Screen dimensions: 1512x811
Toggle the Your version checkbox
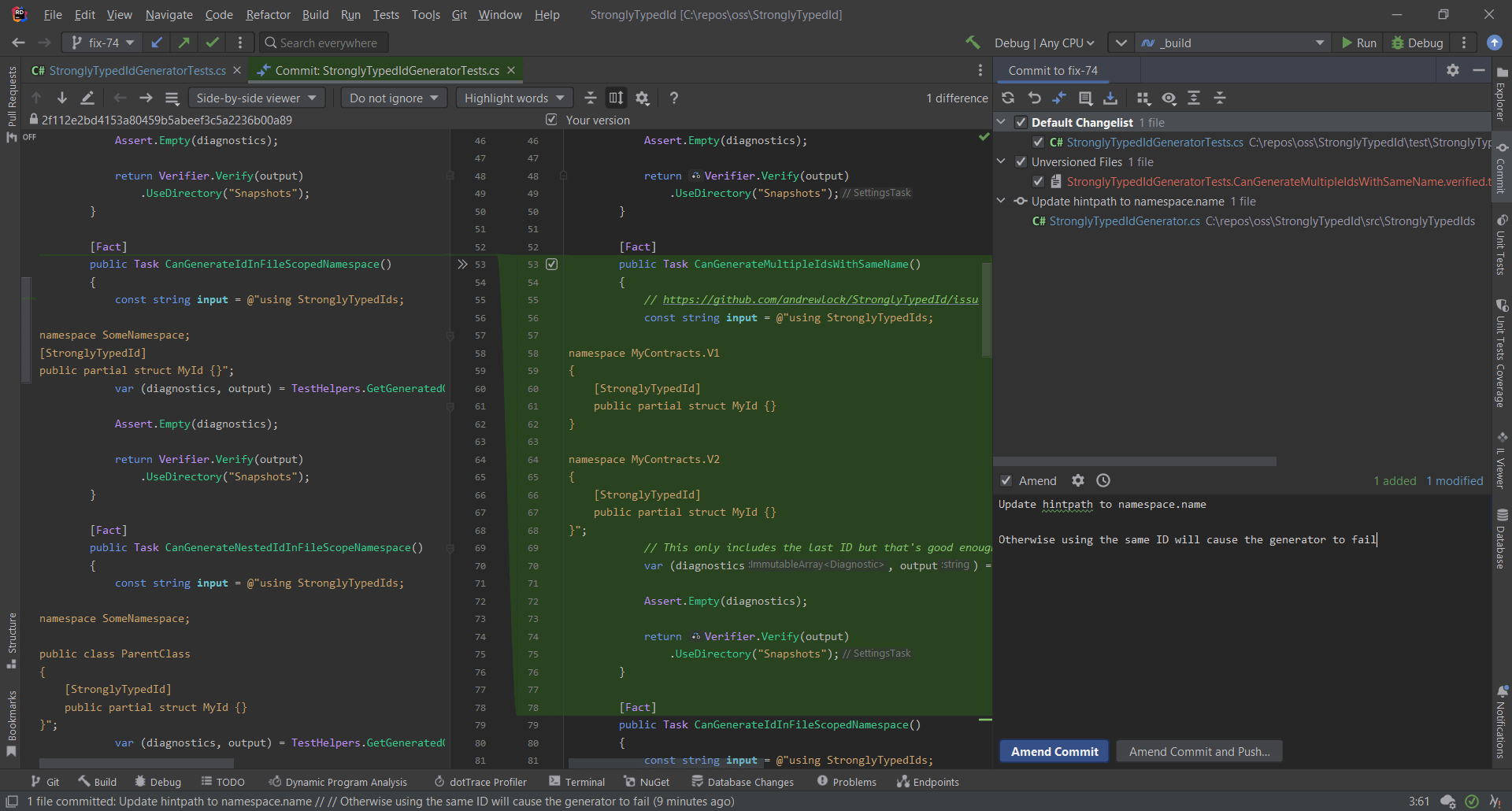tap(551, 120)
